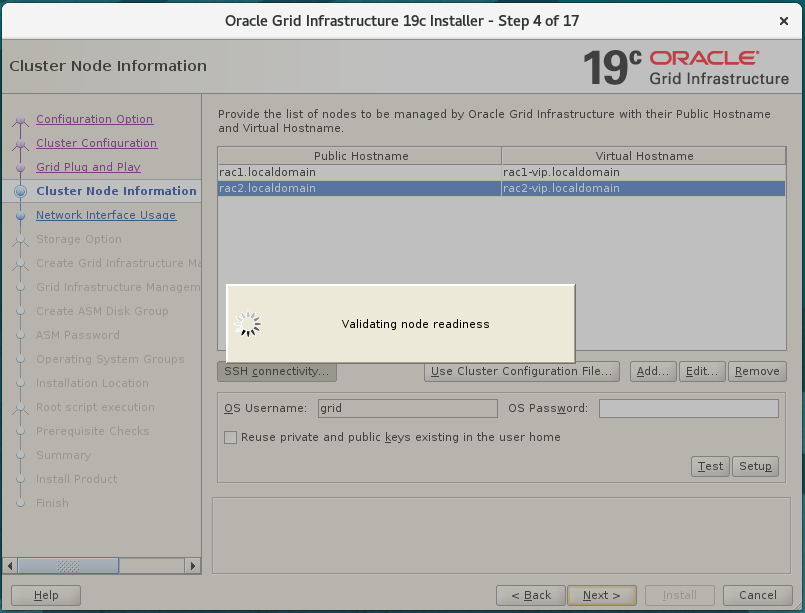This screenshot has height=613, width=805.
Task: Click the step list horizontal scrollbar thumb
Action: click(68, 566)
